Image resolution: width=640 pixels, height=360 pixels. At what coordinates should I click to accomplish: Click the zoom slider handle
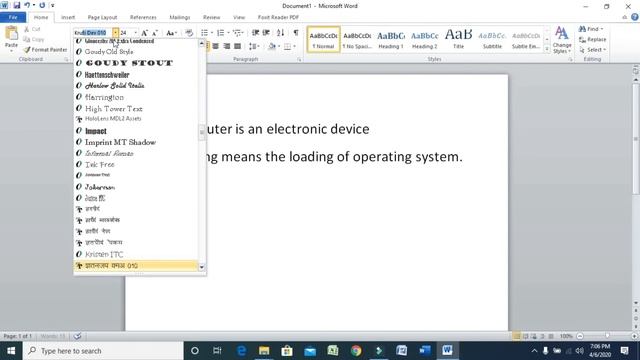click(x=607, y=336)
